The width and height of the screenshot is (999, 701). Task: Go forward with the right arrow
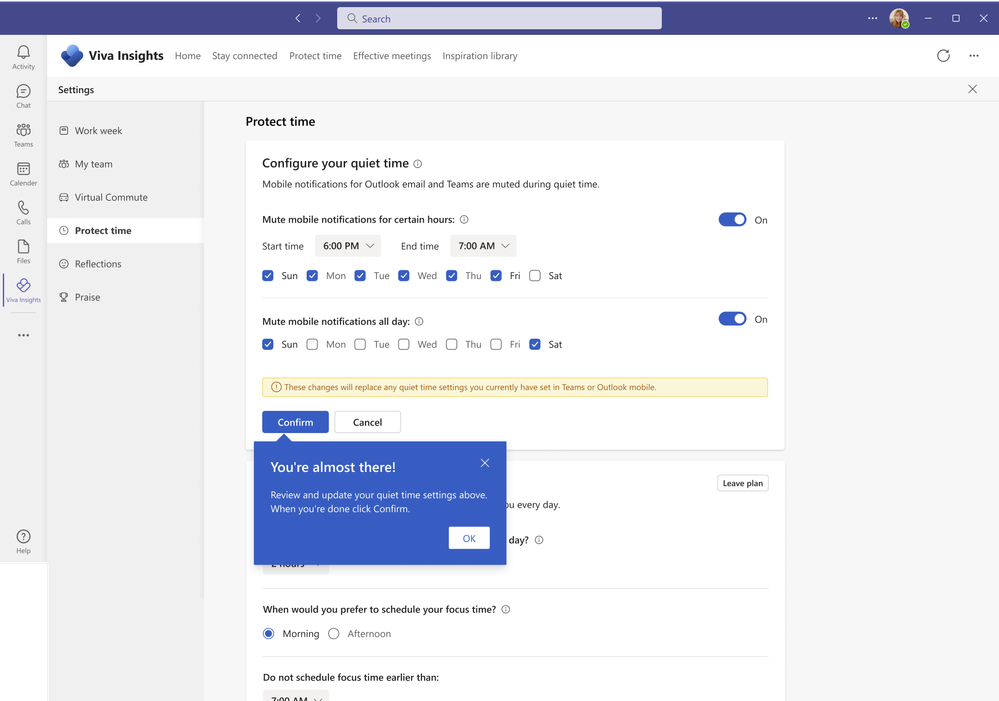318,18
